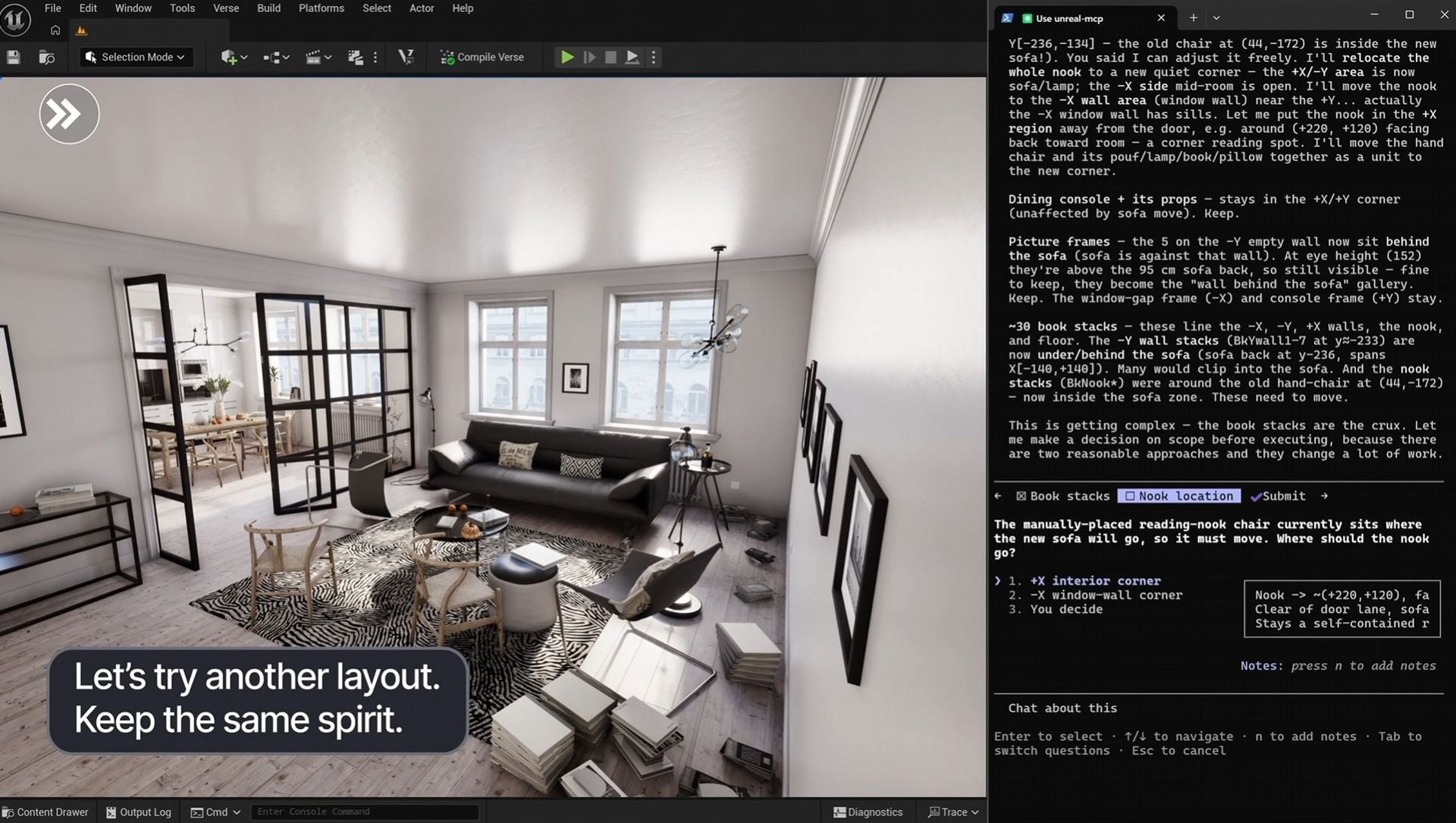Click the marketplace stacked tiles icon
This screenshot has height=823, width=1456.
pyautogui.click(x=355, y=57)
